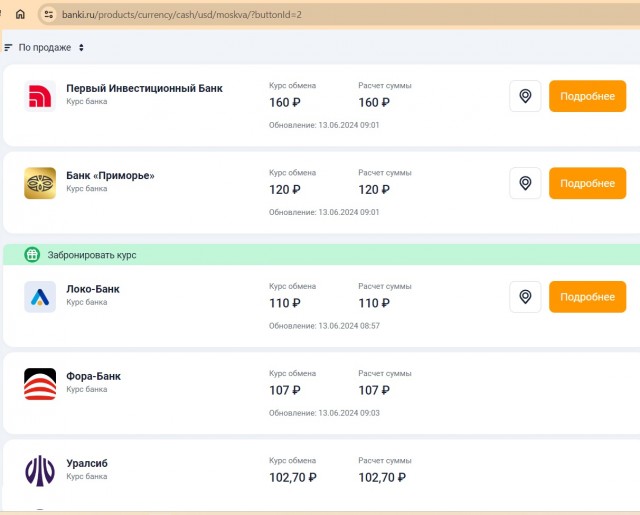
Task: Open the Фора-Банк name link
Action: [93, 376]
